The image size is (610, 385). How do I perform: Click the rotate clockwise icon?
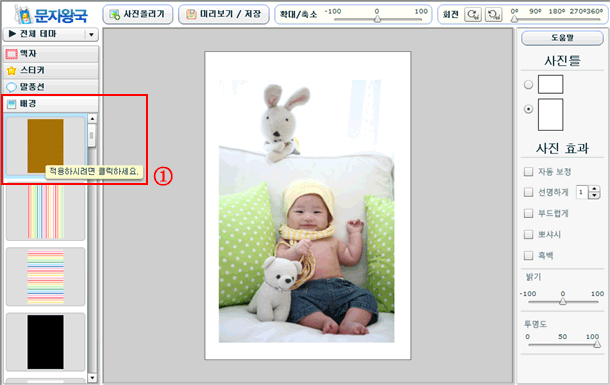pos(473,15)
